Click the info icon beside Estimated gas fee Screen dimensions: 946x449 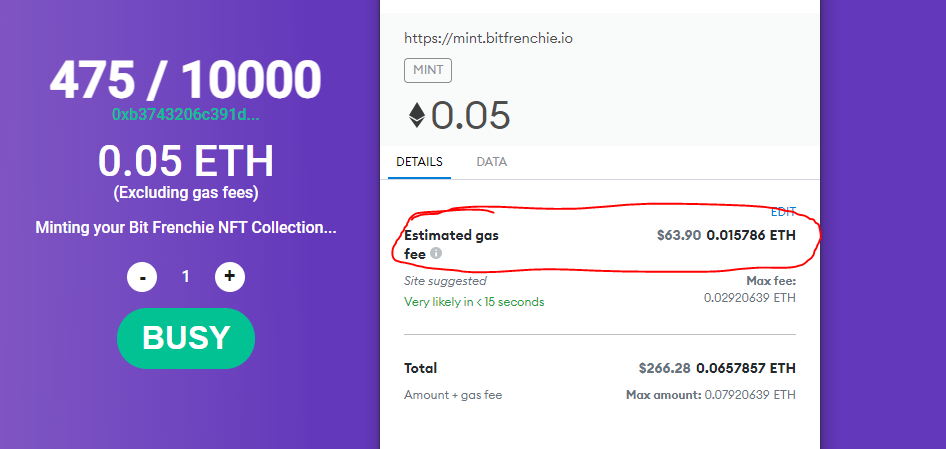click(x=436, y=253)
